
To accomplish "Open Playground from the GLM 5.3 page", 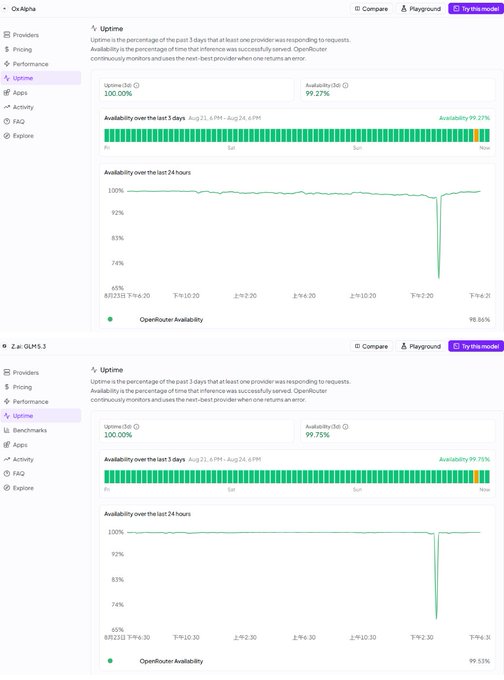I will pos(420,346).
